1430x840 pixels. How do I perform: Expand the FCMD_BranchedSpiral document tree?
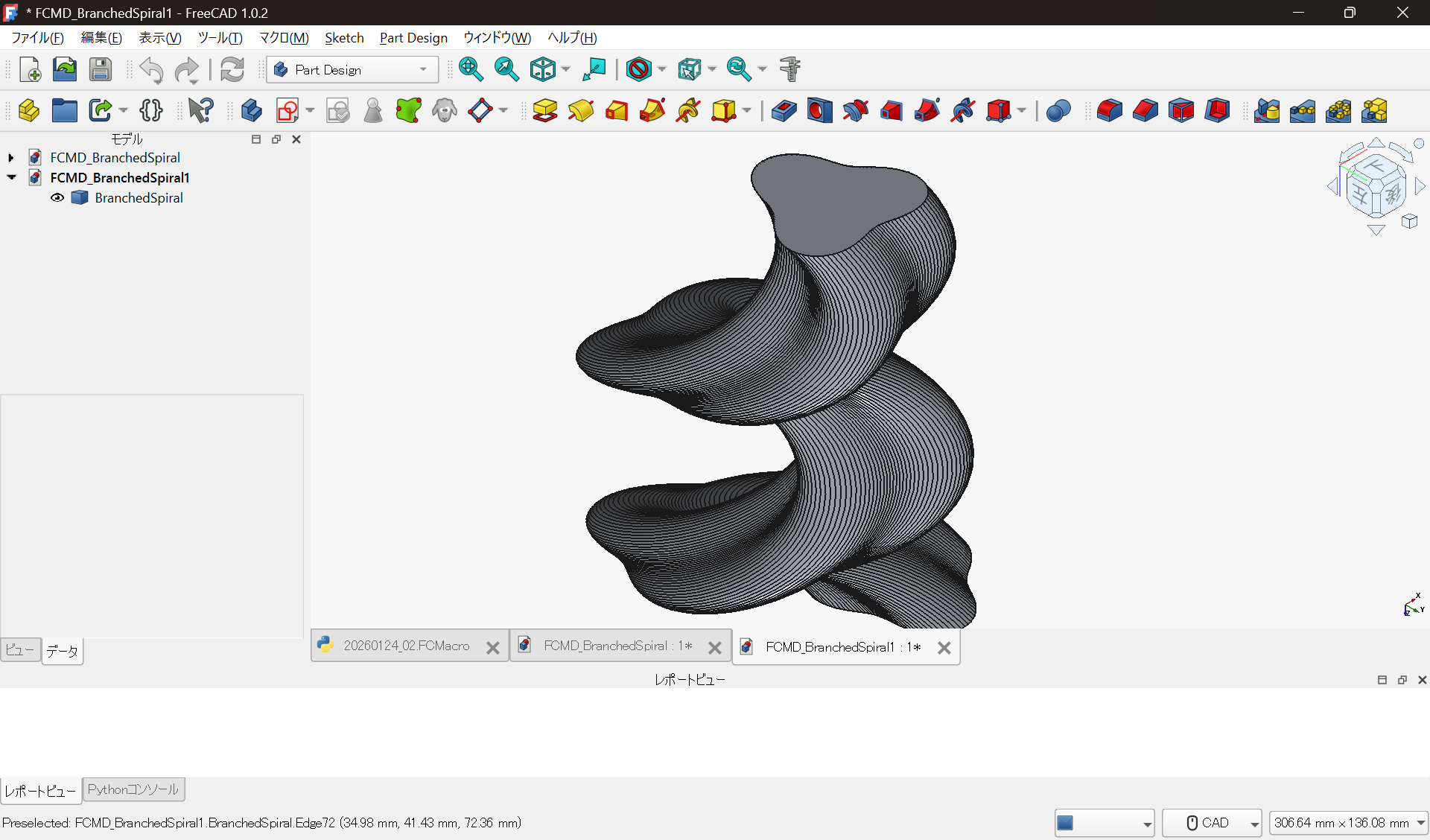11,158
